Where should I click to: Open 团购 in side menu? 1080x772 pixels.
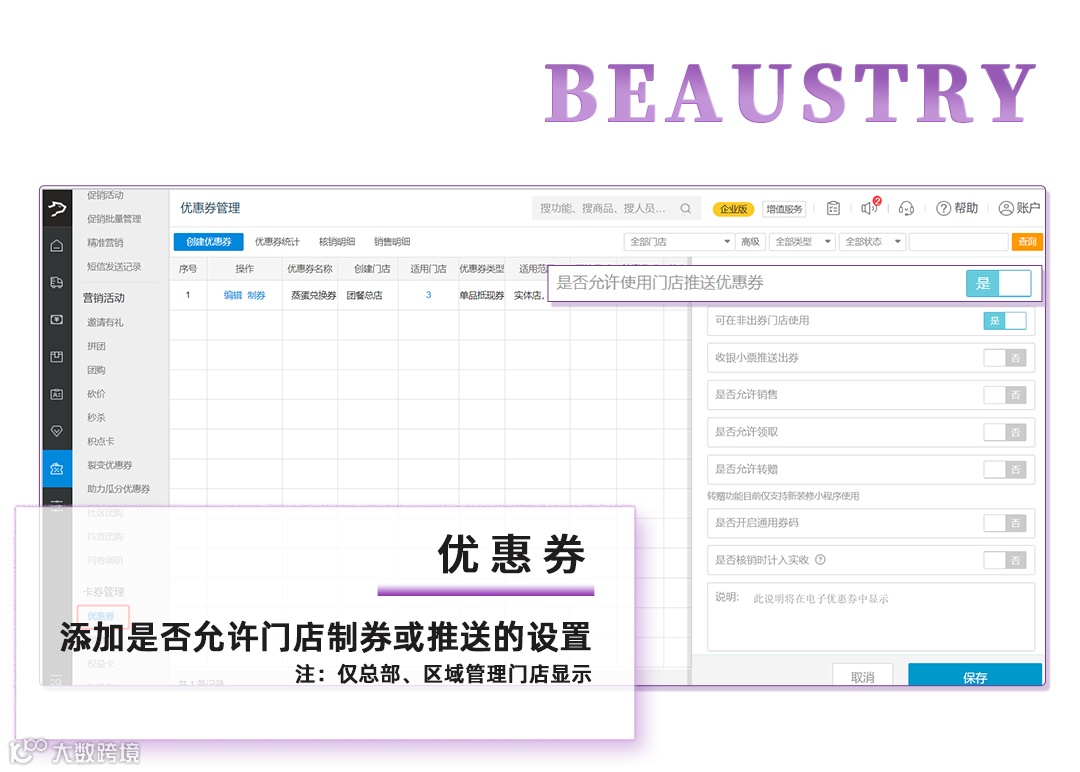click(x=96, y=370)
